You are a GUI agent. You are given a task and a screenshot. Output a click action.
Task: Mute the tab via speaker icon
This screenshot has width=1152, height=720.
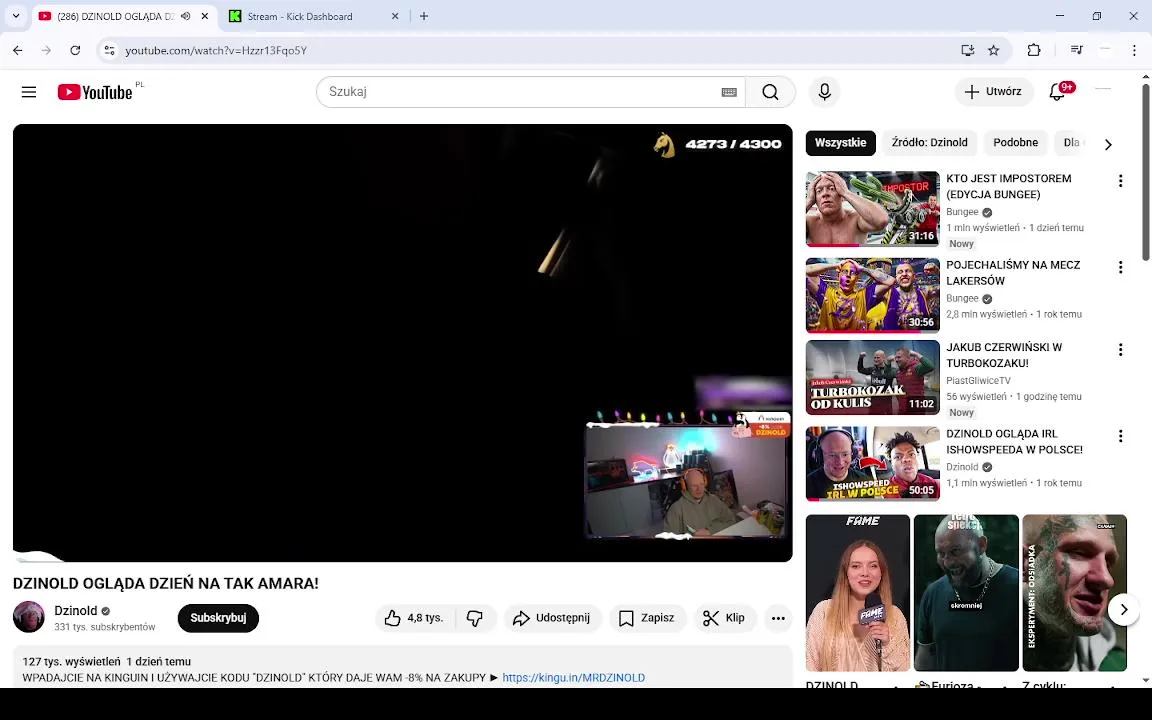tap(186, 16)
